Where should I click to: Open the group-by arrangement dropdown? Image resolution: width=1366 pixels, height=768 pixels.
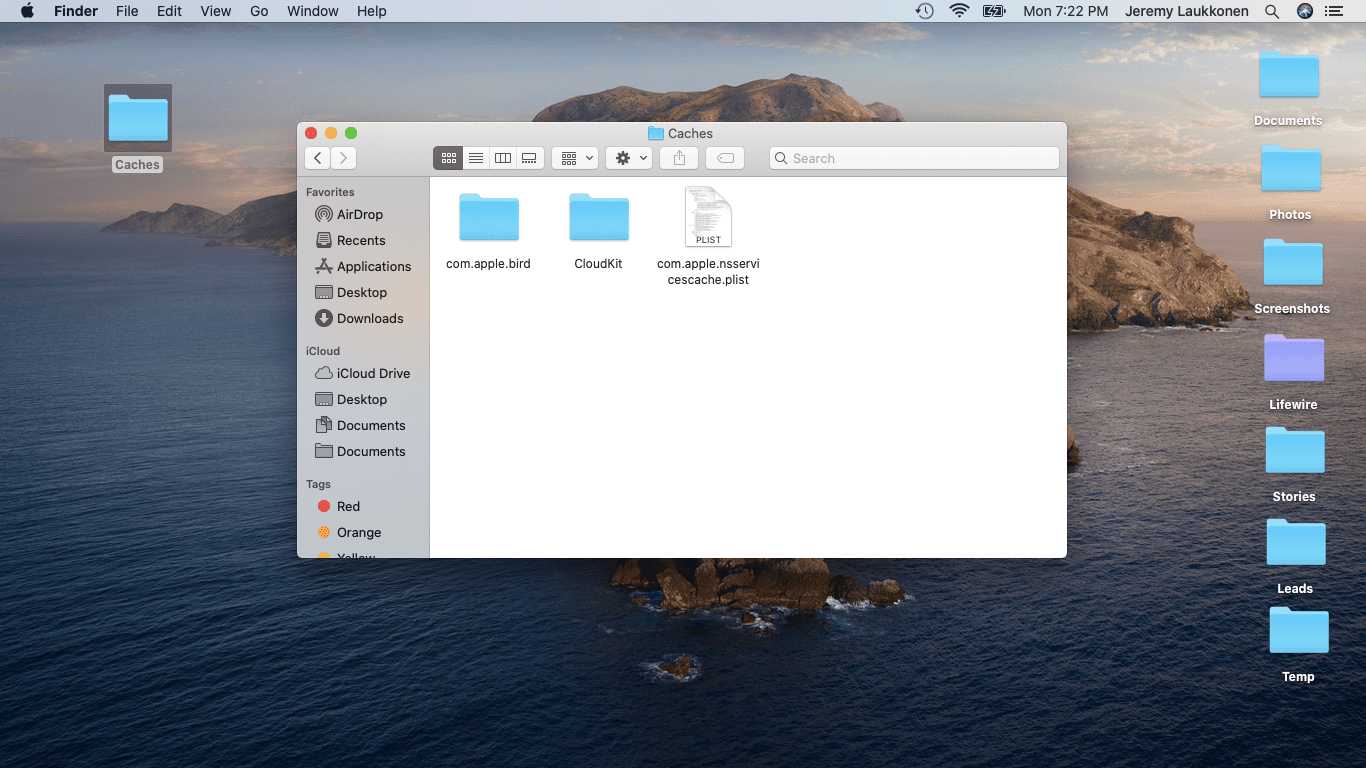(575, 158)
